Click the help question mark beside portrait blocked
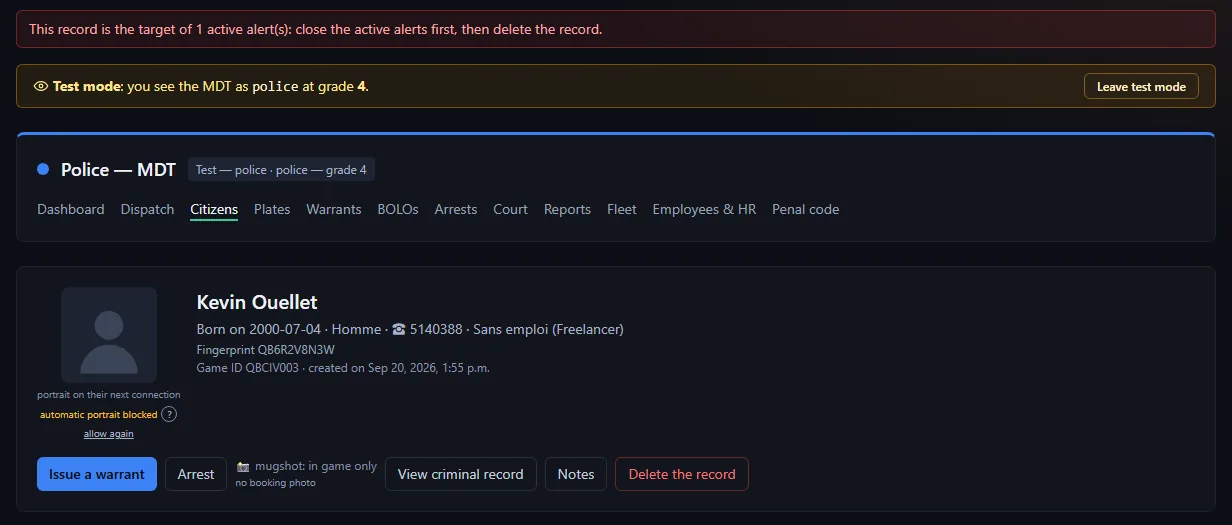The width and height of the screenshot is (1232, 525). (x=169, y=414)
